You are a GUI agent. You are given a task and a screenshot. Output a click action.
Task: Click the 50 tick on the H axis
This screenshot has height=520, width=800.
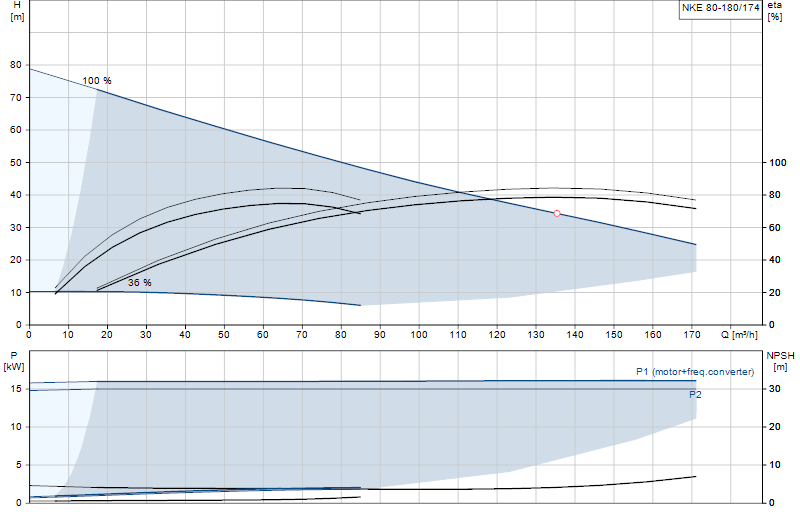(x=16, y=162)
